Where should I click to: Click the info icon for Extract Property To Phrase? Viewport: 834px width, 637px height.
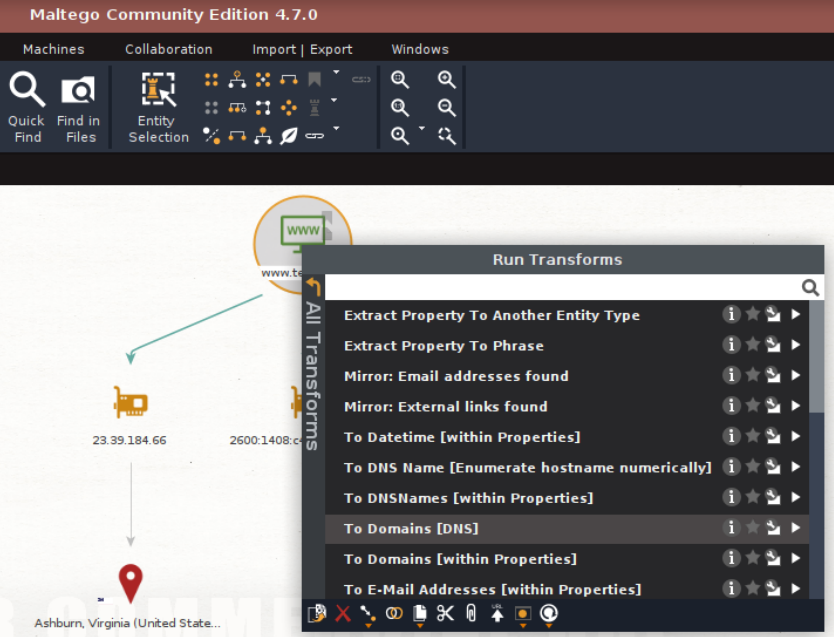(731, 345)
